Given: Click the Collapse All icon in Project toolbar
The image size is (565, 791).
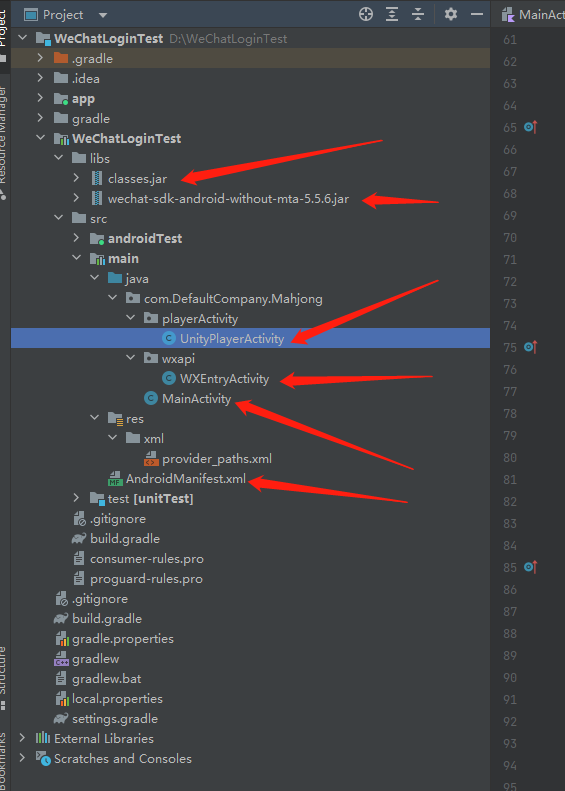Looking at the screenshot, I should click(418, 14).
